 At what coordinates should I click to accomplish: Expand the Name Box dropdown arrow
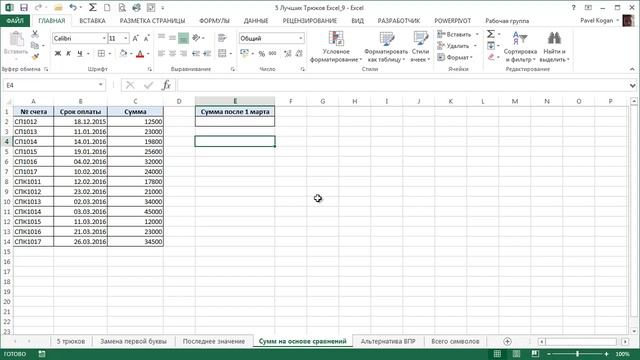(x=100, y=85)
